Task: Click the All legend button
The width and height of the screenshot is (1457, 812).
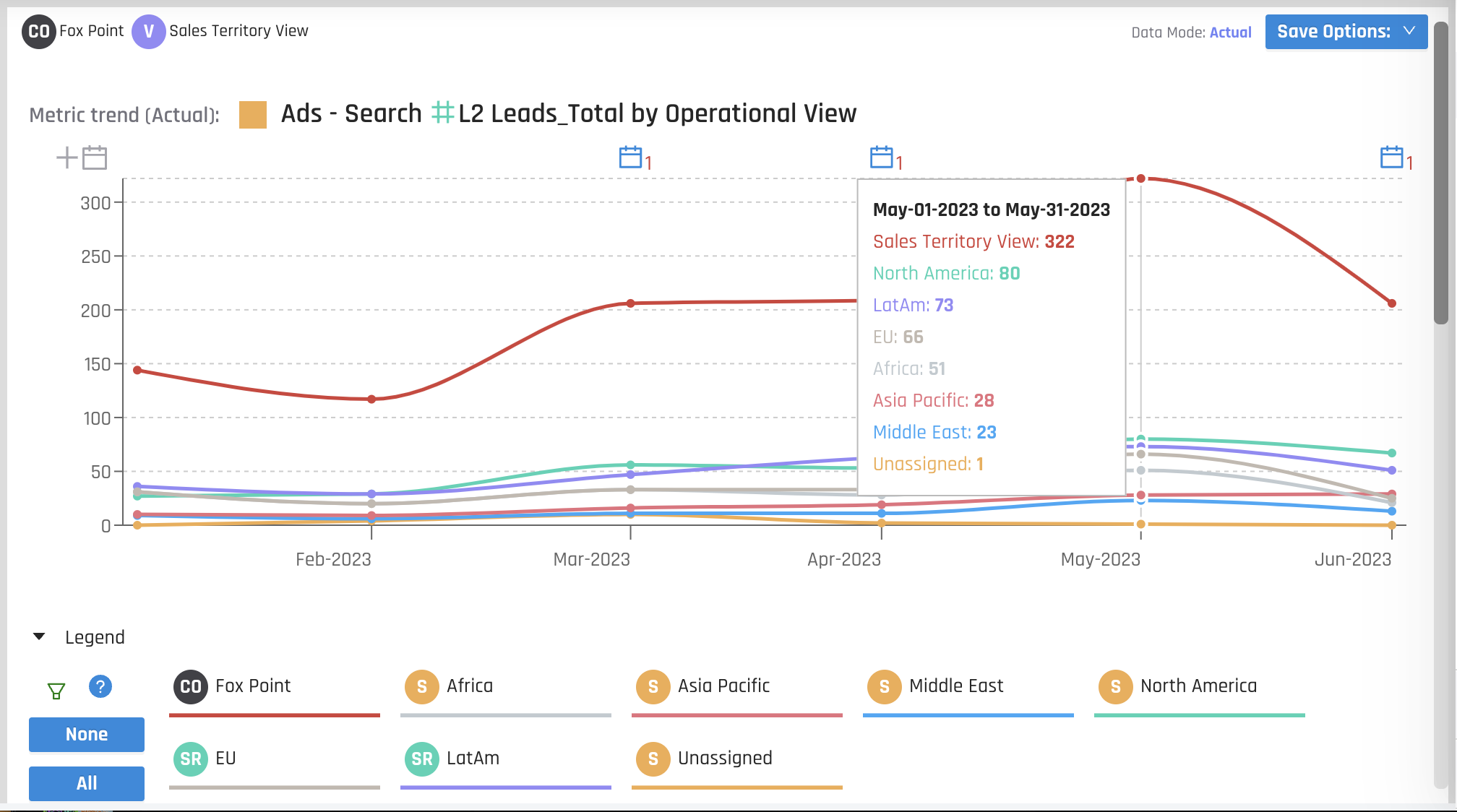Action: coord(87,783)
